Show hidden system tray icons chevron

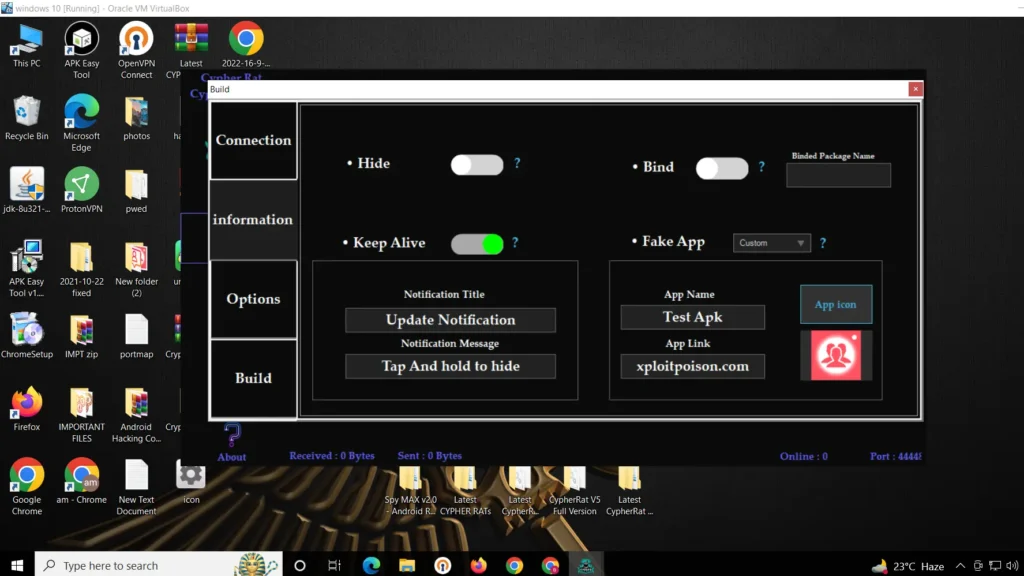(960, 566)
